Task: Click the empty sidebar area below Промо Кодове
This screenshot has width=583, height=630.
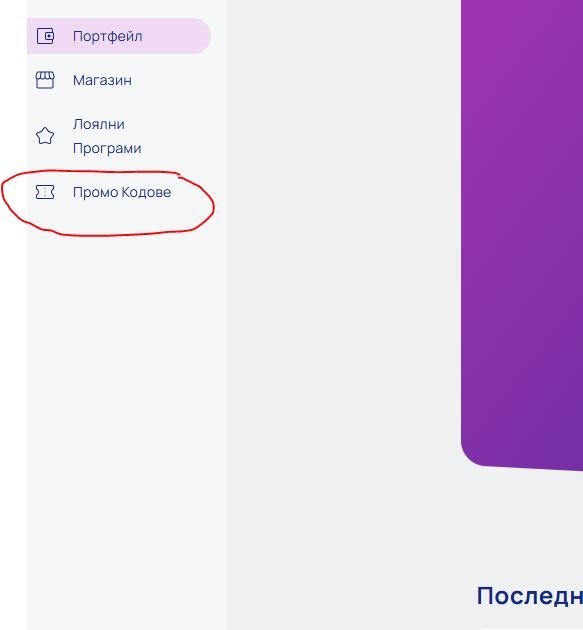Action: coord(127,402)
